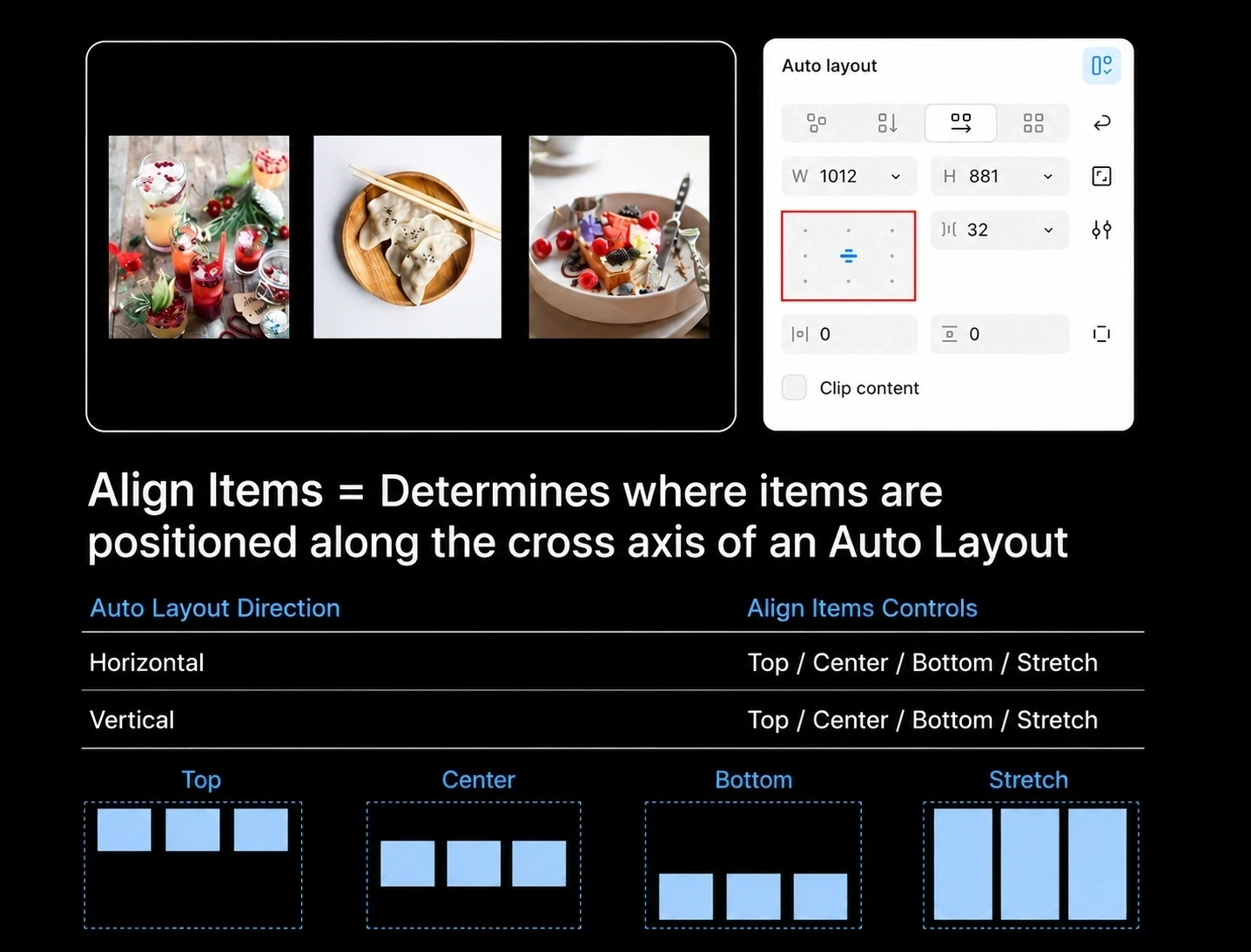
Task: Click the horizontal padding 0 field
Action: coord(850,334)
